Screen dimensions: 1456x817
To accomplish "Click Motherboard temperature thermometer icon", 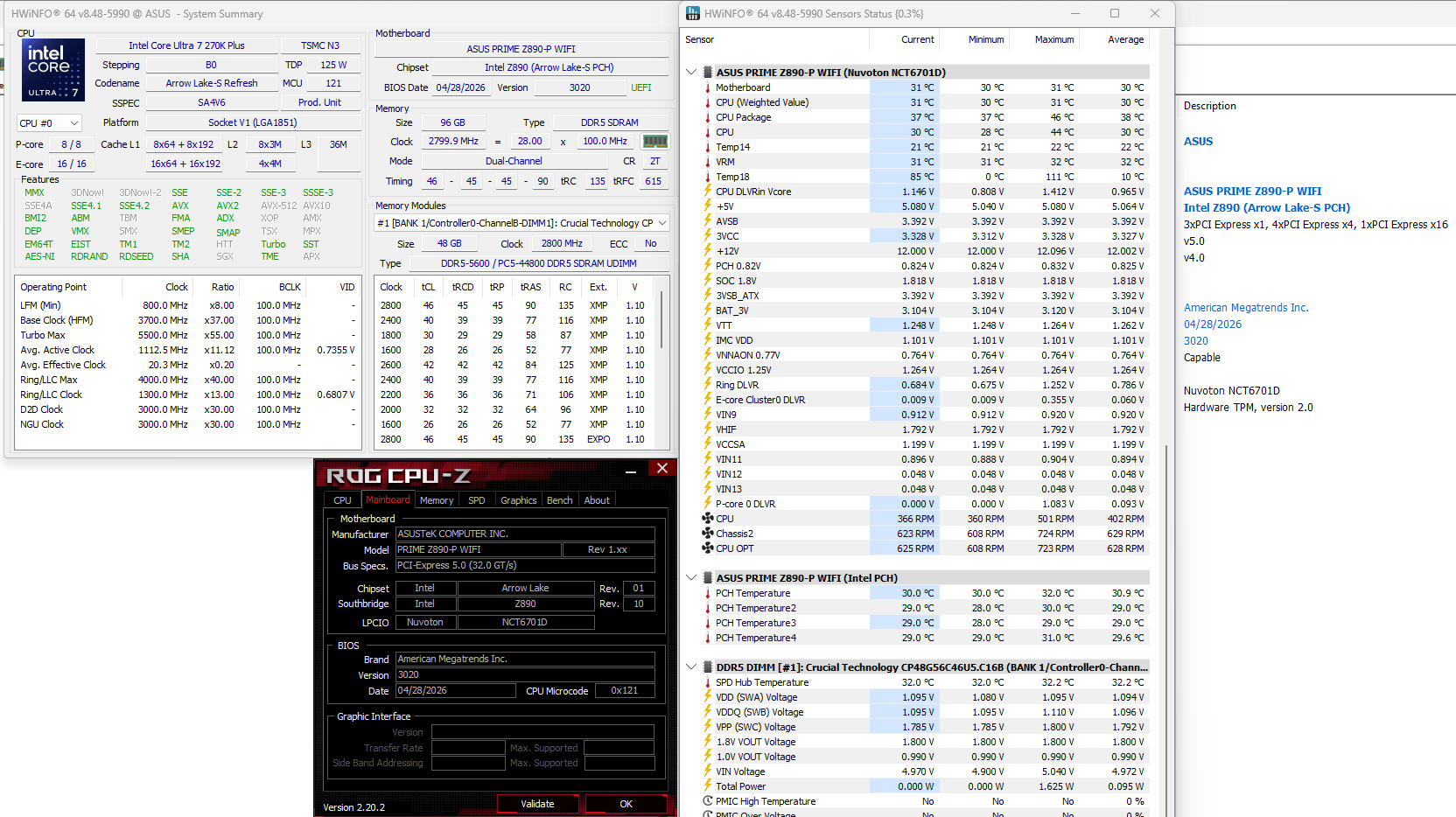I will (707, 87).
